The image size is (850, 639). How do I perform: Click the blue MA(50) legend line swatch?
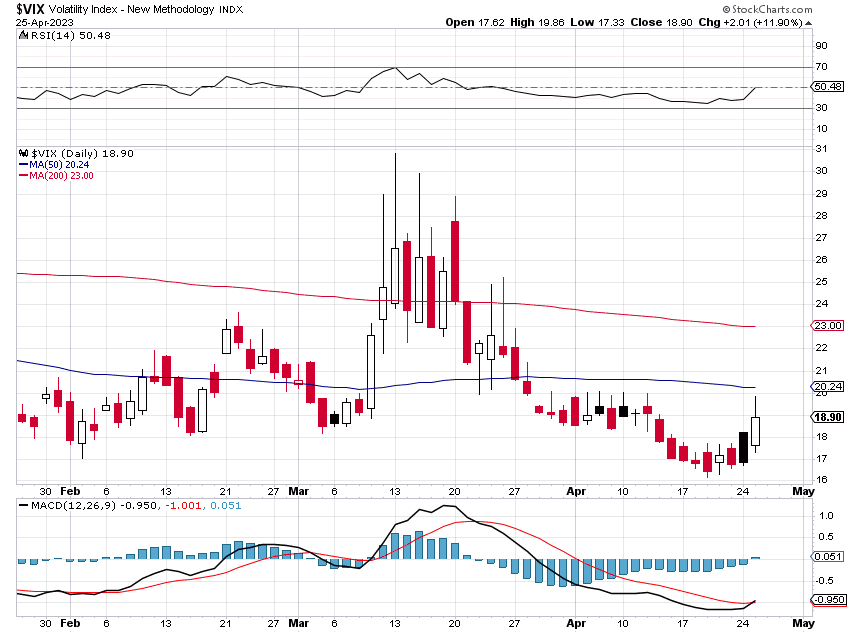click(23, 164)
